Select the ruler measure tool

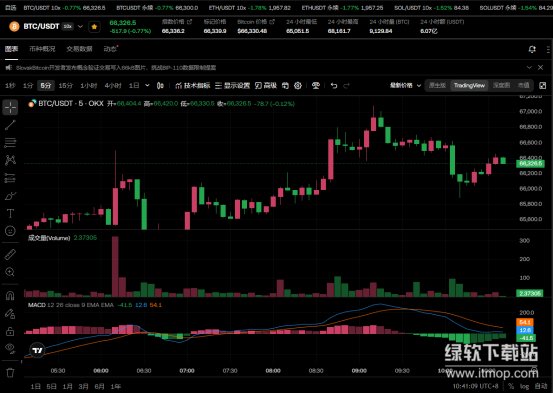(x=10, y=254)
